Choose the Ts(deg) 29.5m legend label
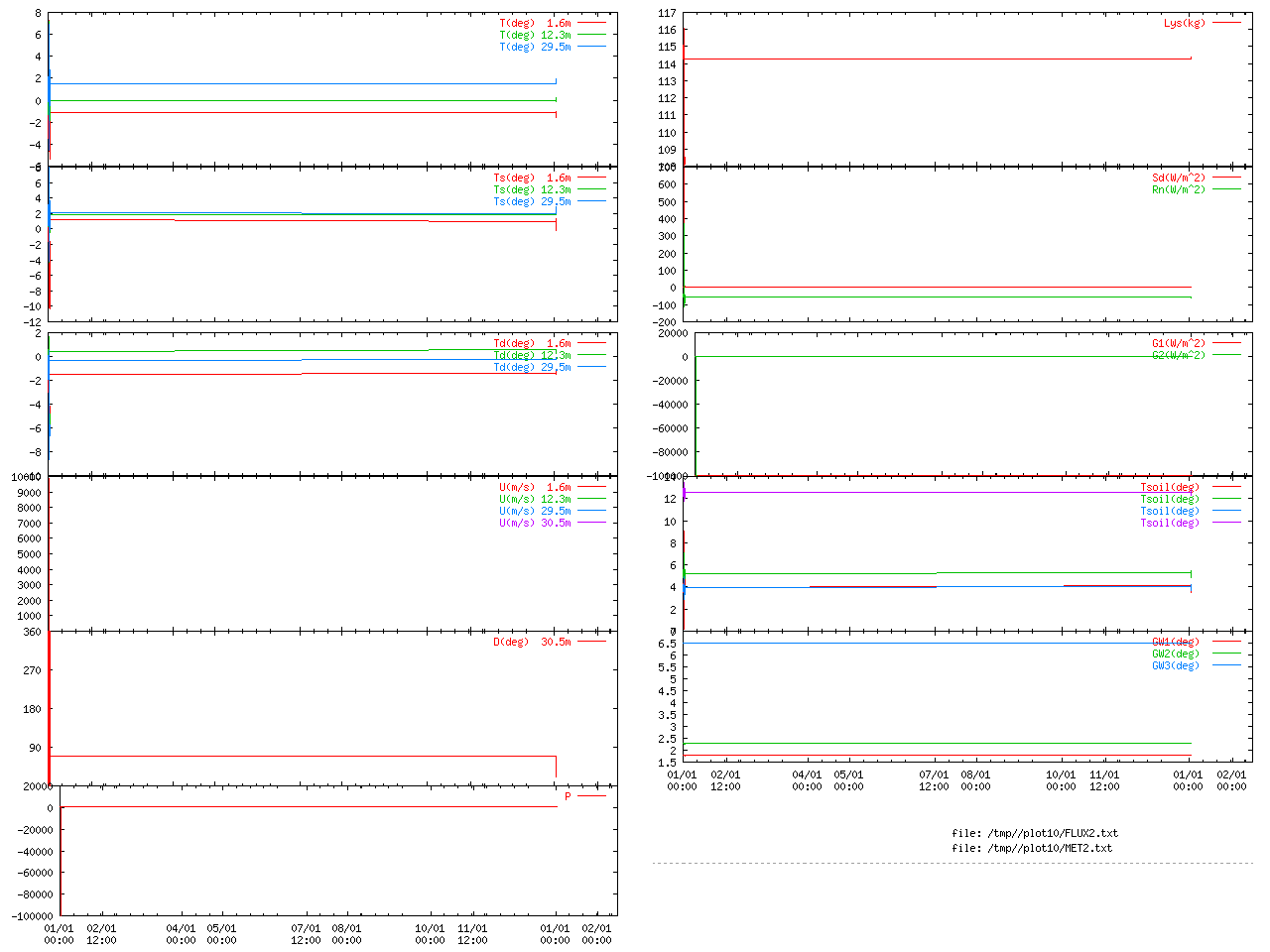 (x=533, y=201)
